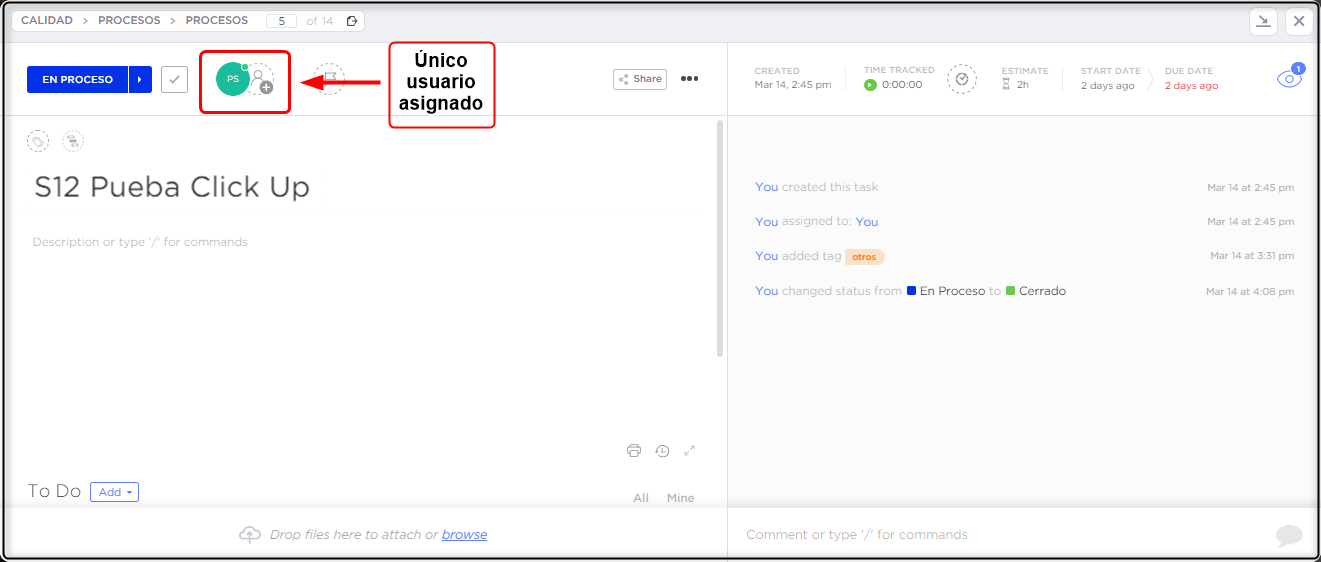The width and height of the screenshot is (1321, 562).
Task: Open the EN PROCESO status dropdown
Action: [78, 80]
